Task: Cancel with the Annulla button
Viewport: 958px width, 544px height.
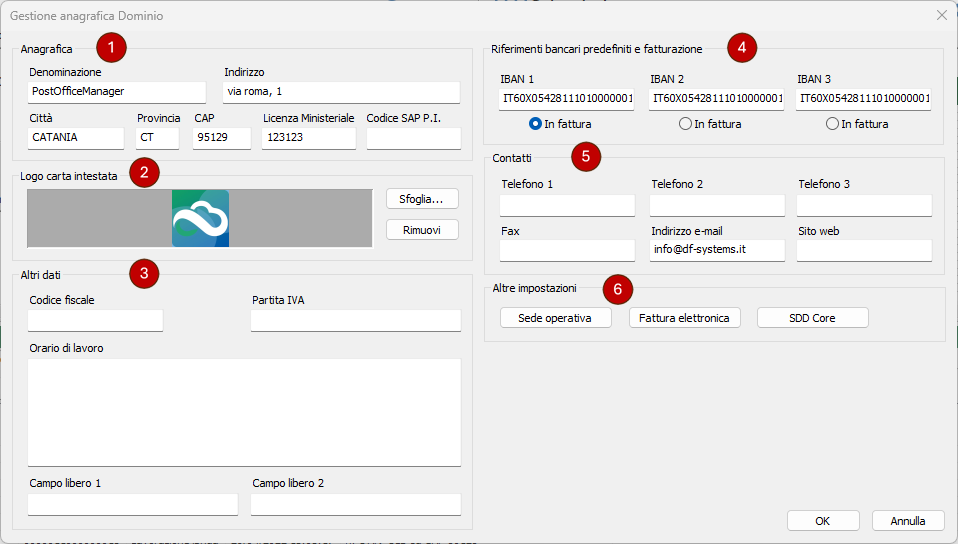Action: [908, 521]
